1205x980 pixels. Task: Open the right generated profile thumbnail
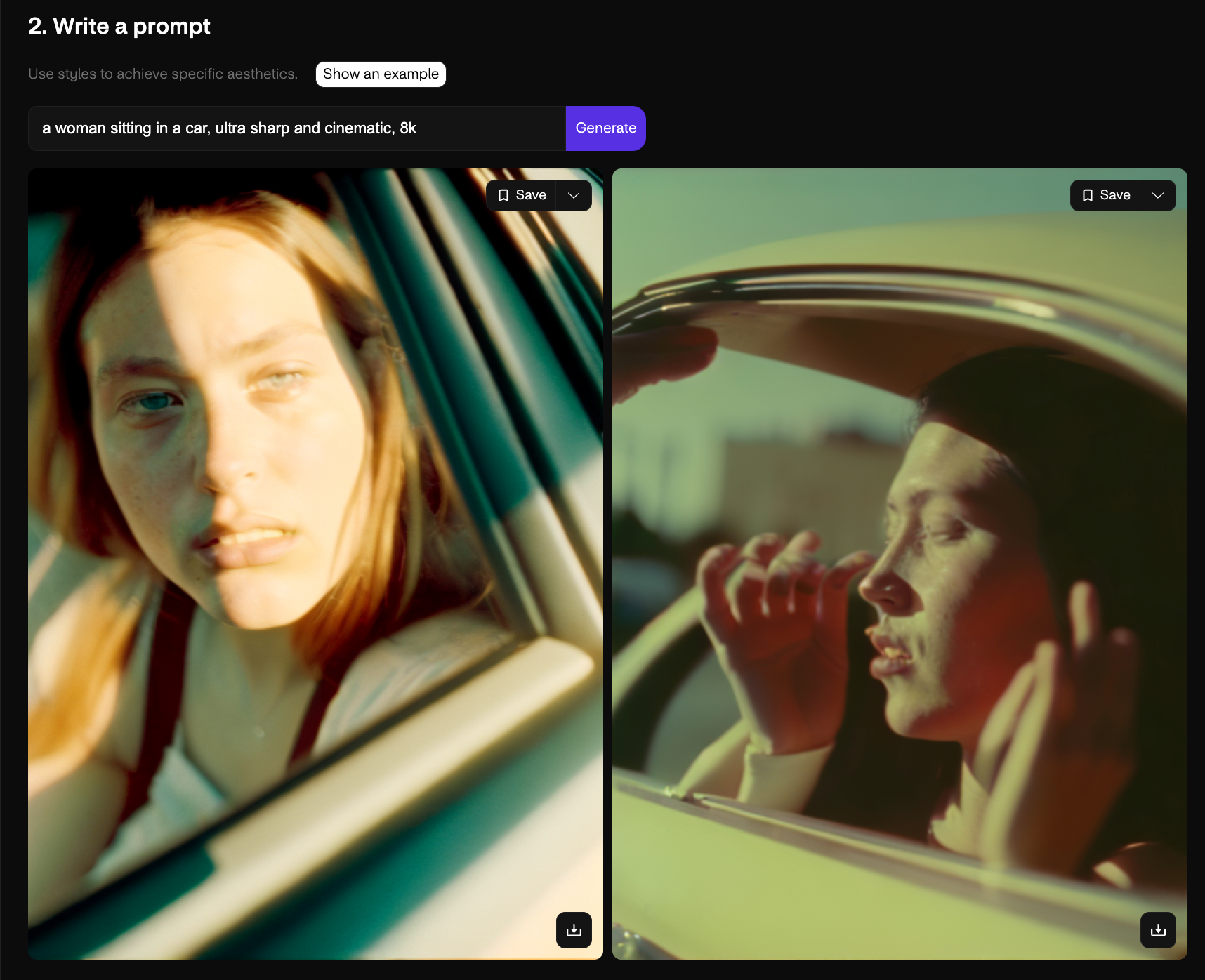[x=900, y=564]
